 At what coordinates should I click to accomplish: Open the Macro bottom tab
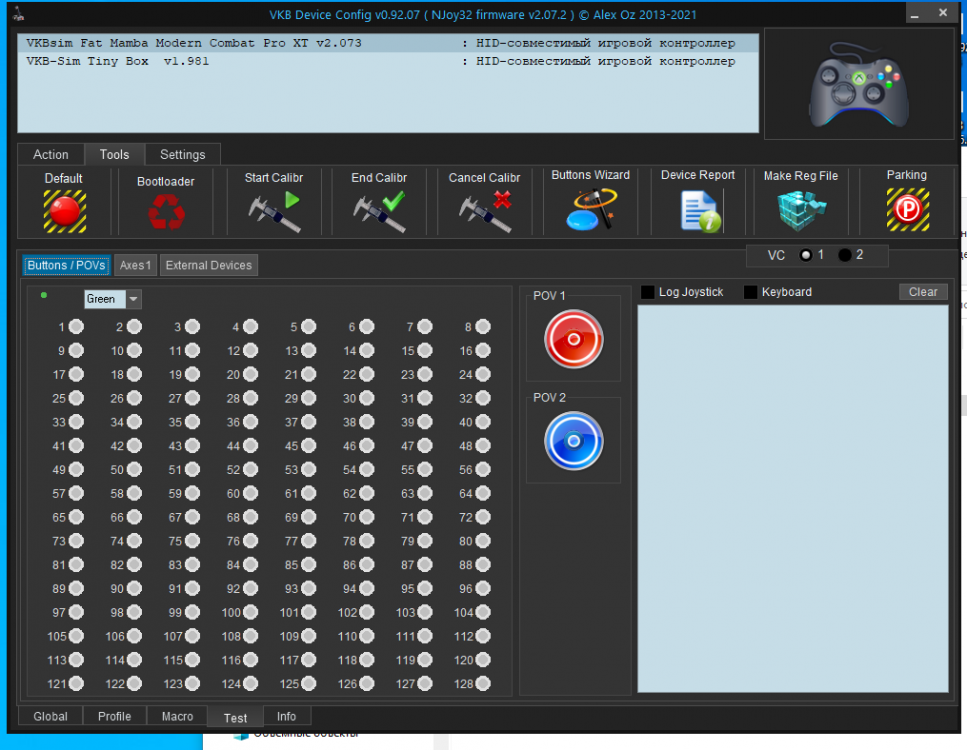click(x=177, y=716)
